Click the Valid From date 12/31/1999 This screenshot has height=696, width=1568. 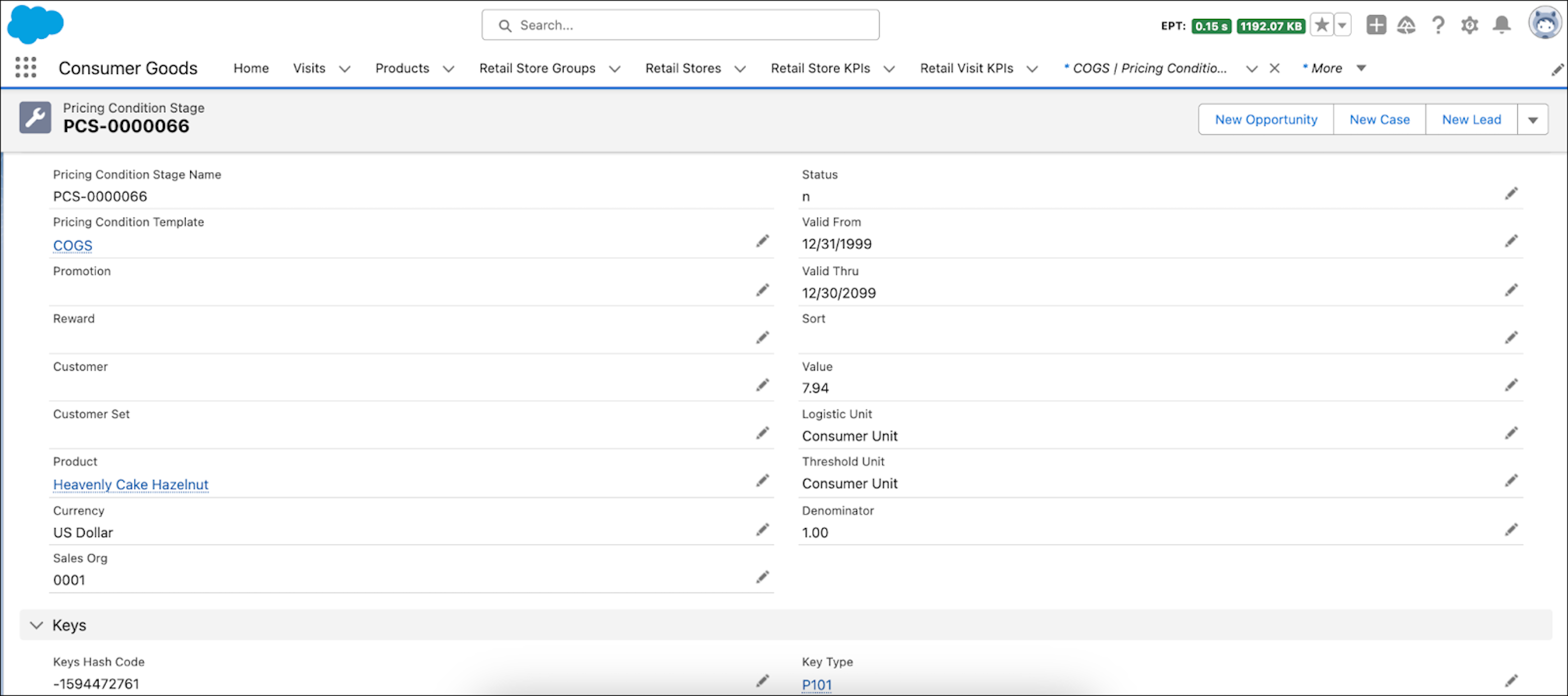(x=836, y=243)
